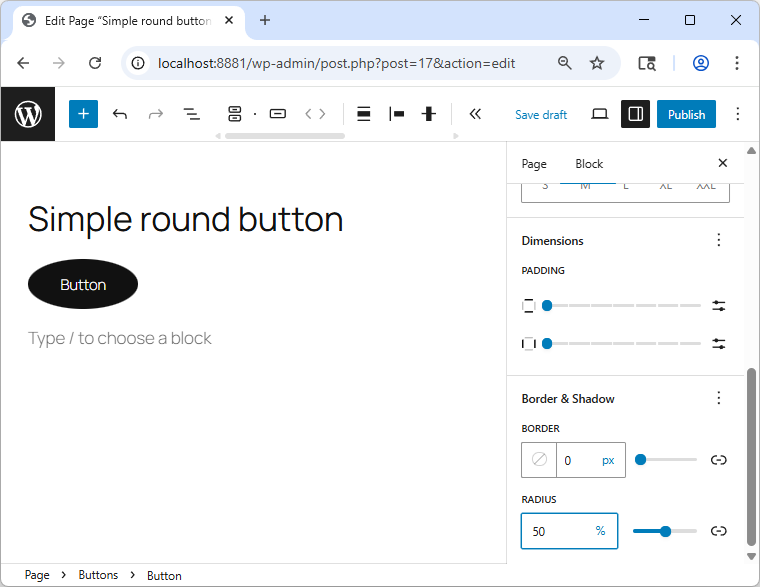The image size is (760, 587).
Task: Undo the last editor change
Action: point(120,114)
